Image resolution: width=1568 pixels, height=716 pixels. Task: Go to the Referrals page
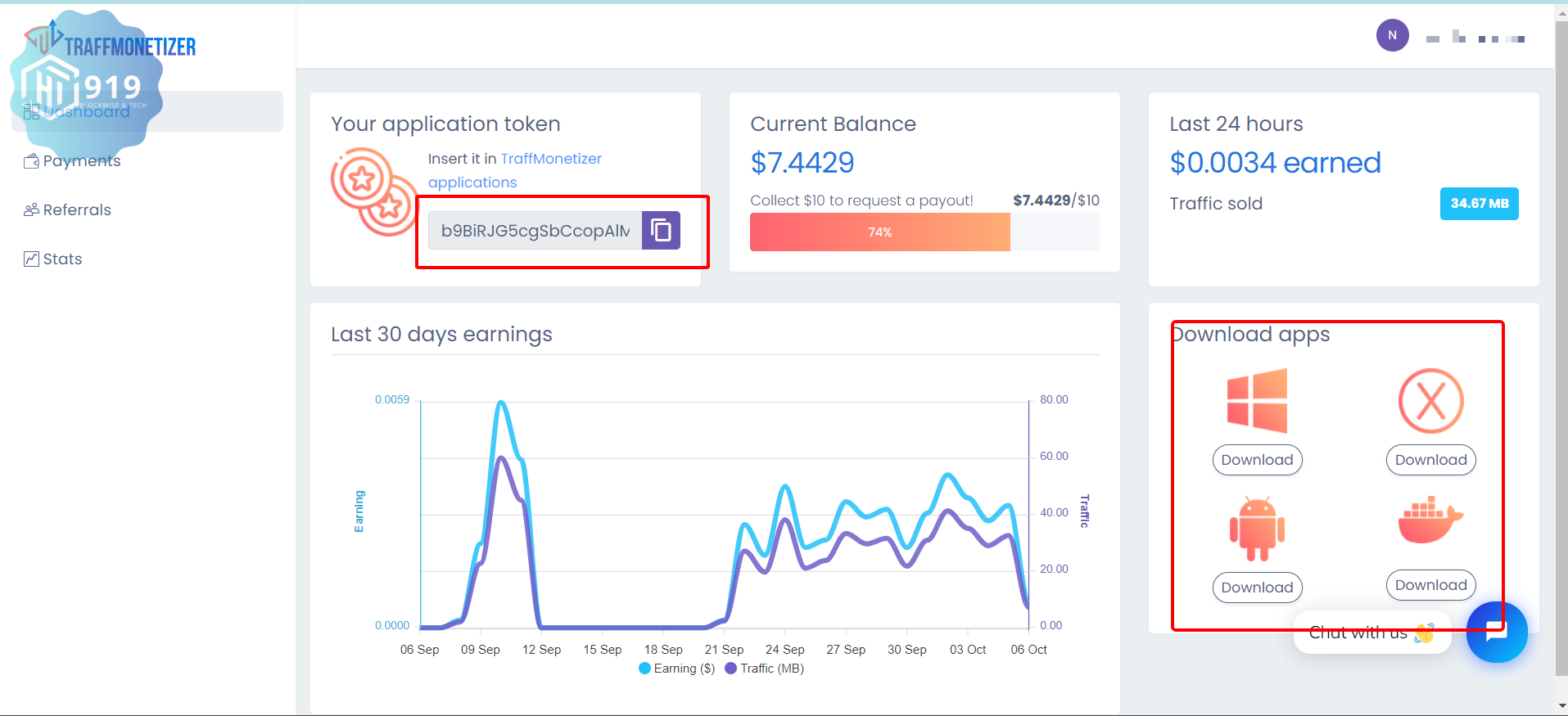pyautogui.click(x=77, y=210)
